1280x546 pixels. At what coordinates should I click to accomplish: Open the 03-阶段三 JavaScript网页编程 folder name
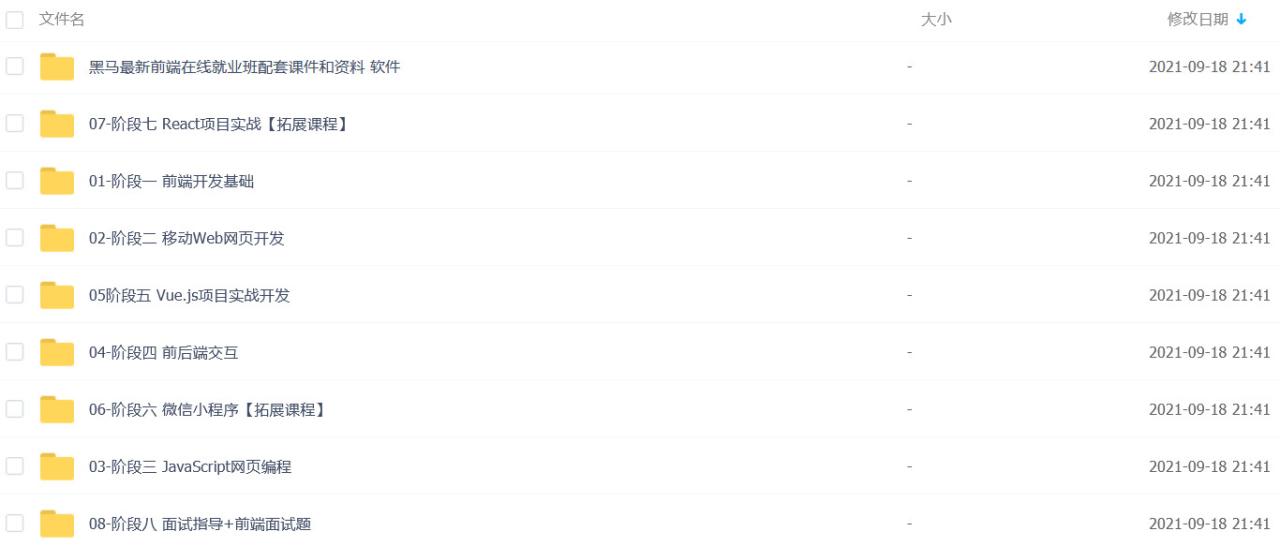tap(190, 466)
